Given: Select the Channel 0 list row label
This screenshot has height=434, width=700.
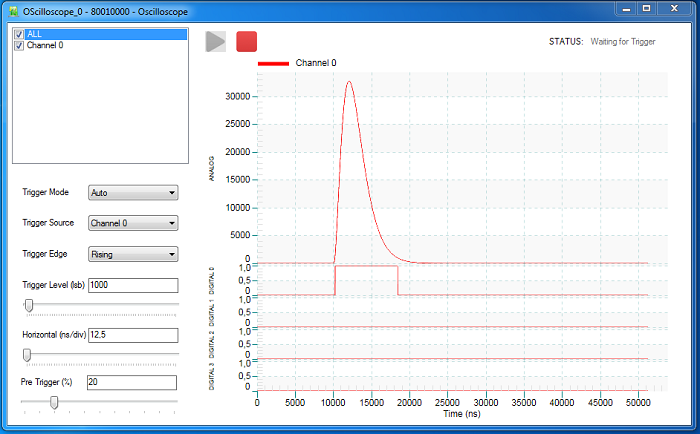Looking at the screenshot, I should pyautogui.click(x=45, y=46).
